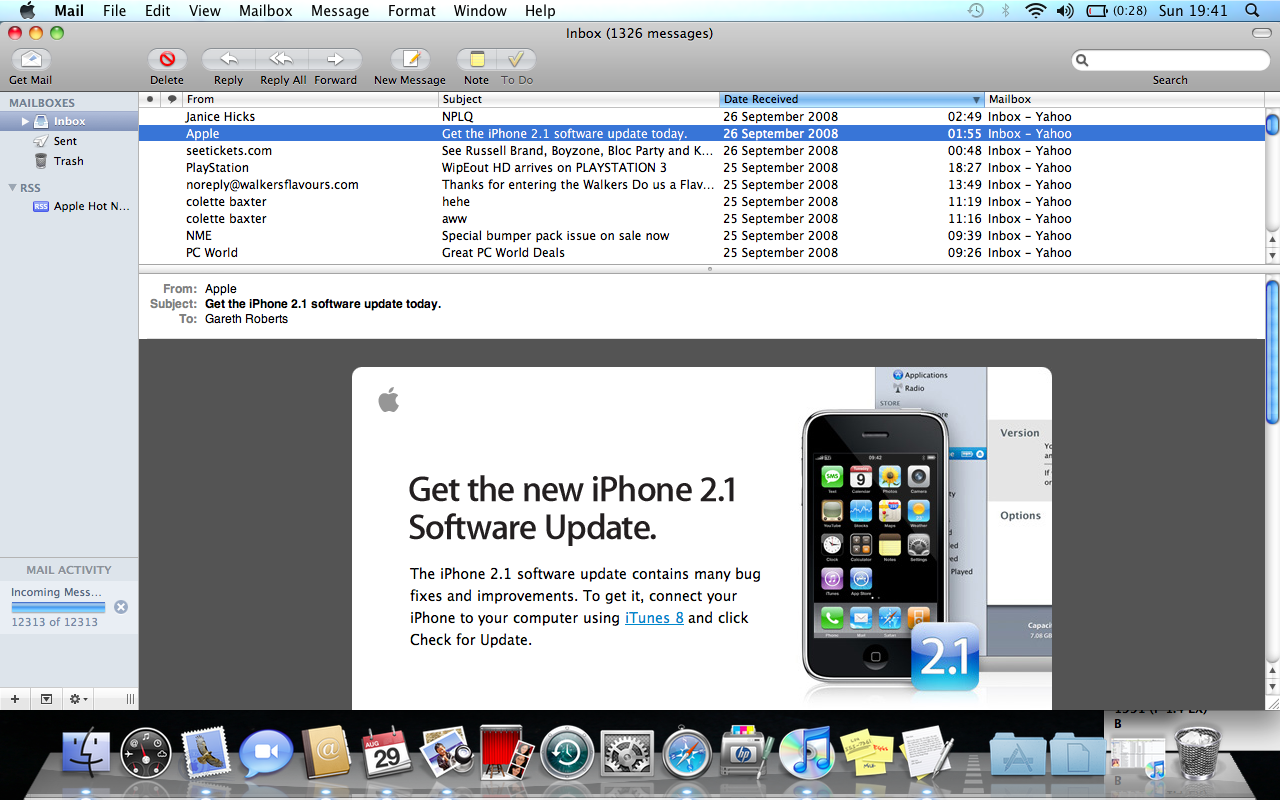
Task: Select colette baxter's "hehe" message
Action: [701, 202]
